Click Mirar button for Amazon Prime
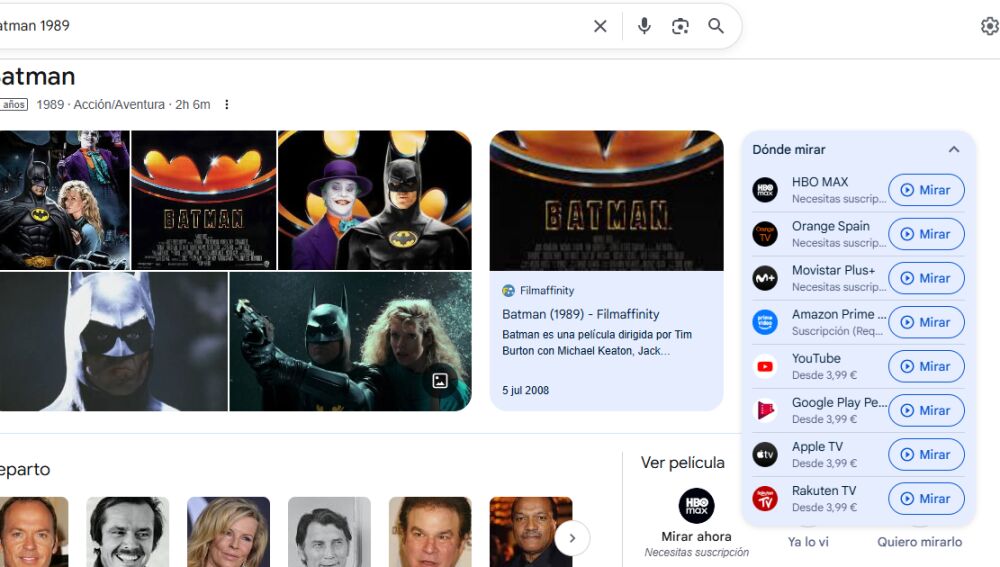1000x567 pixels. (x=926, y=322)
